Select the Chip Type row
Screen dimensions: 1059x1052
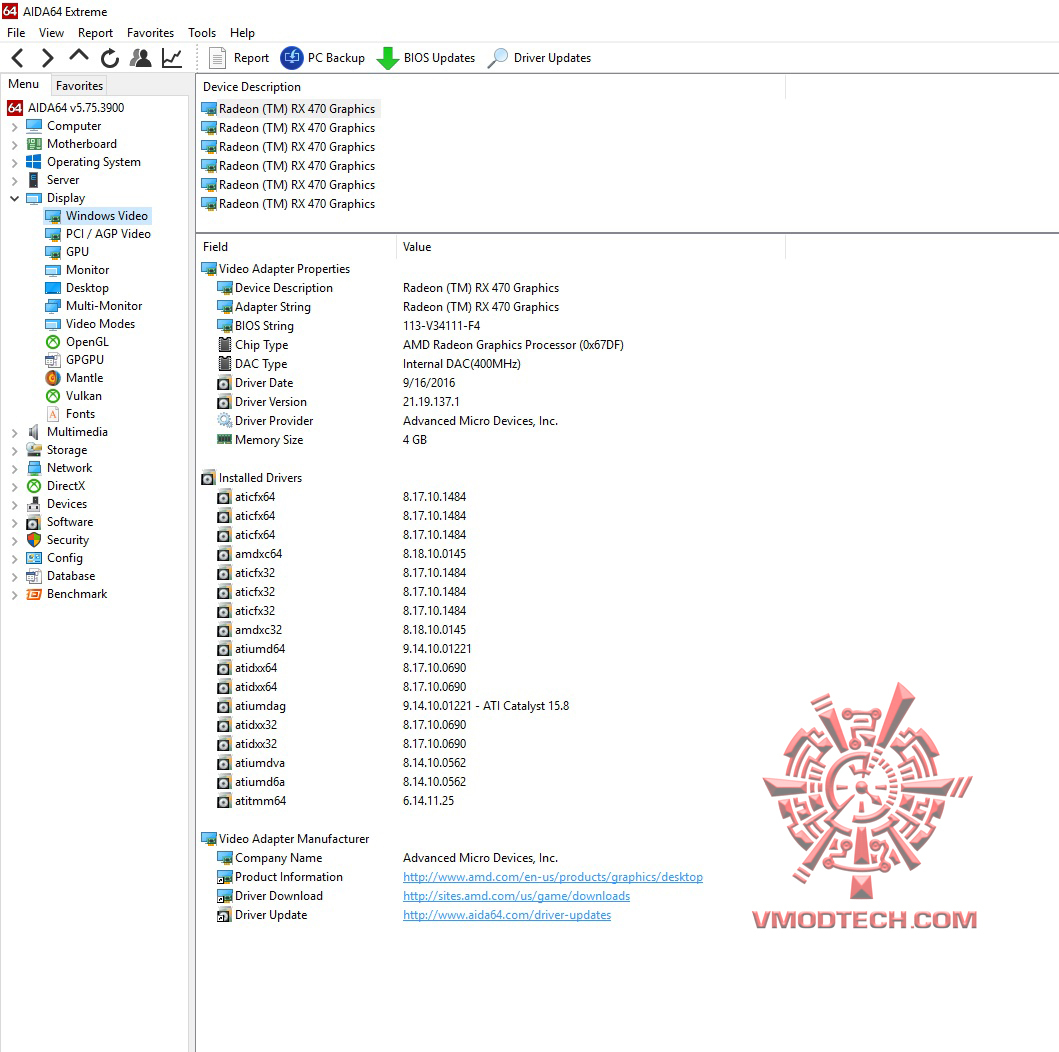coord(420,345)
